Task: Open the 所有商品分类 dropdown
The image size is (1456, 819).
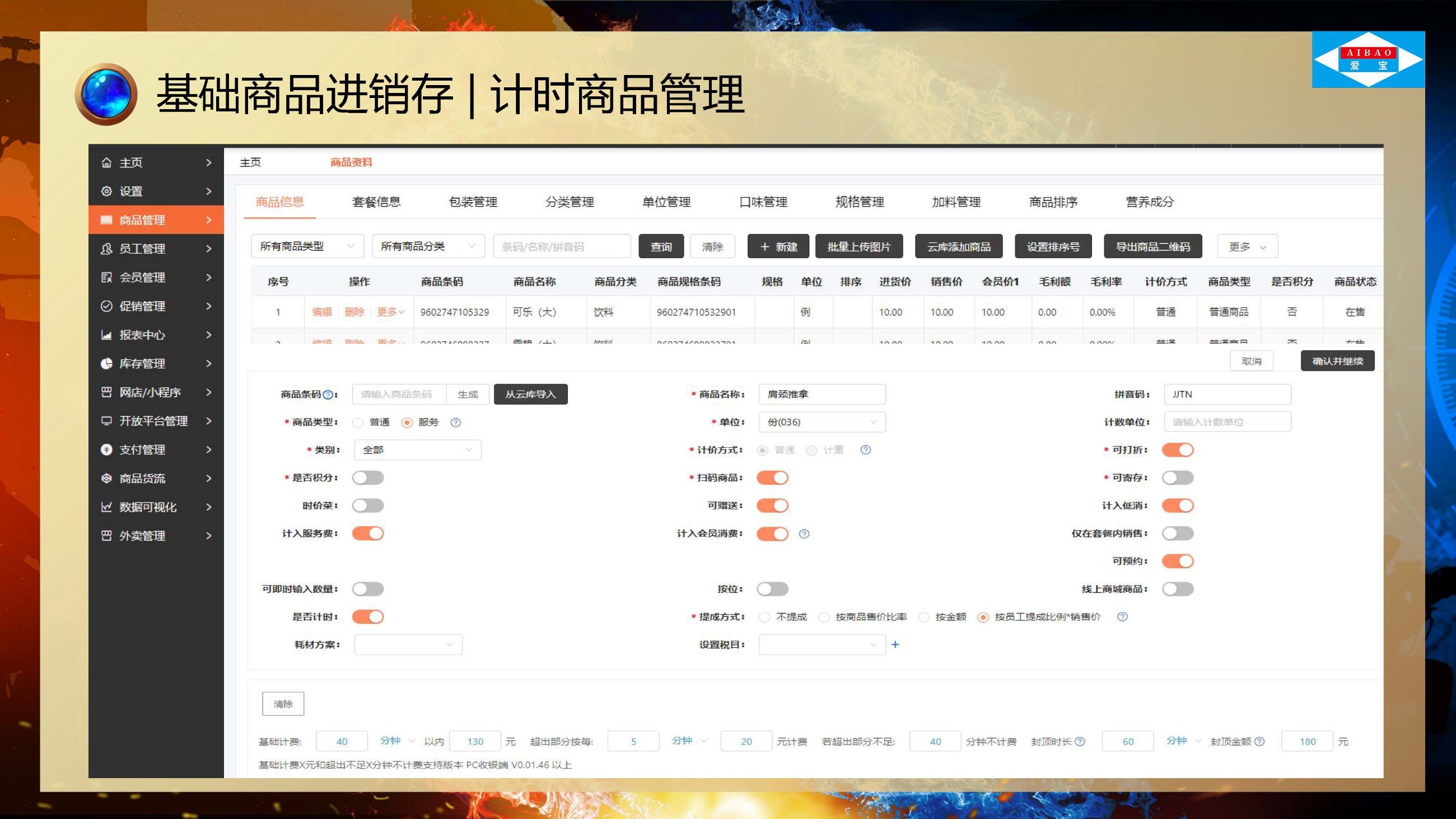Action: pos(427,246)
